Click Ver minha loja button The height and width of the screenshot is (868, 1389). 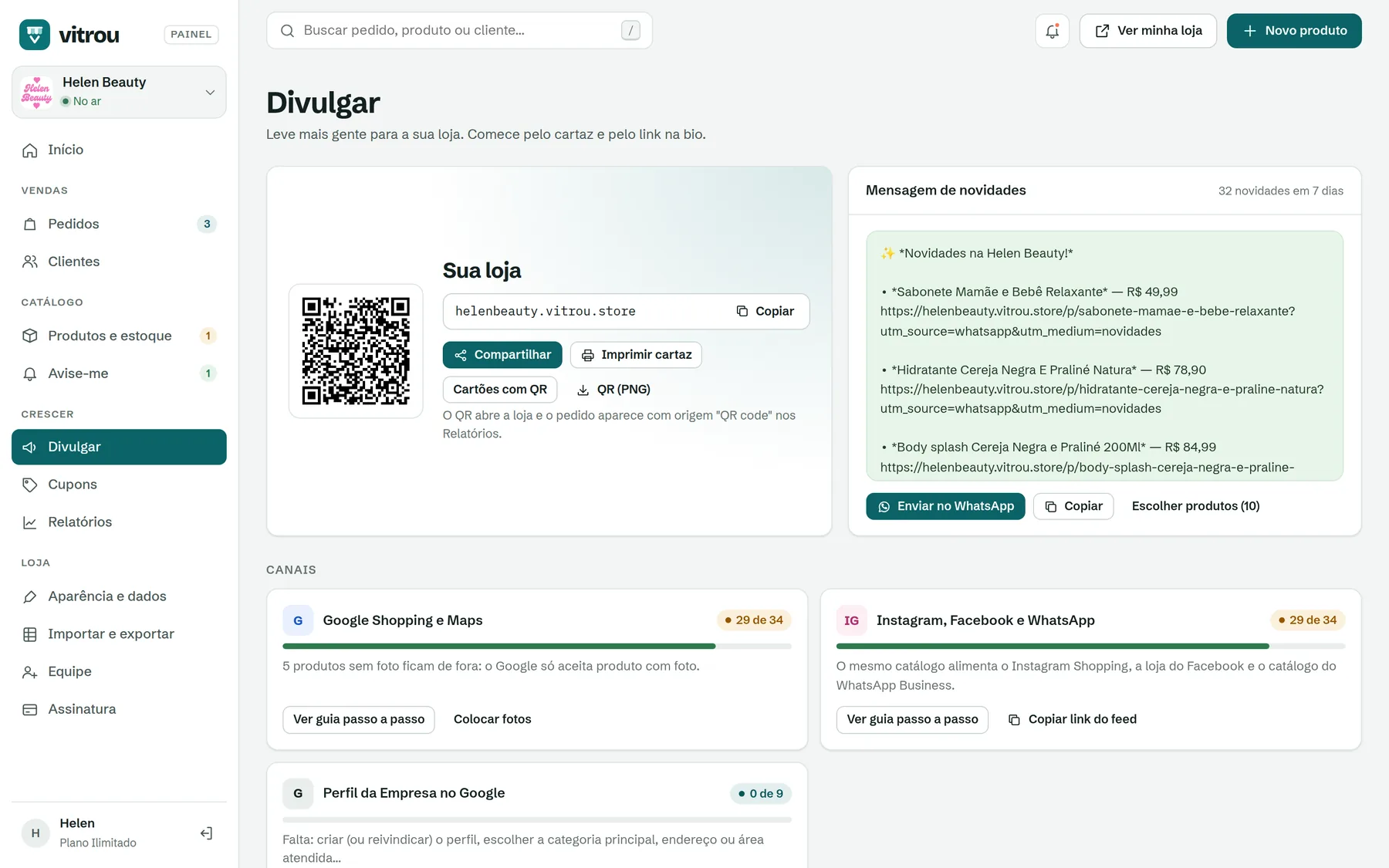tap(1148, 31)
